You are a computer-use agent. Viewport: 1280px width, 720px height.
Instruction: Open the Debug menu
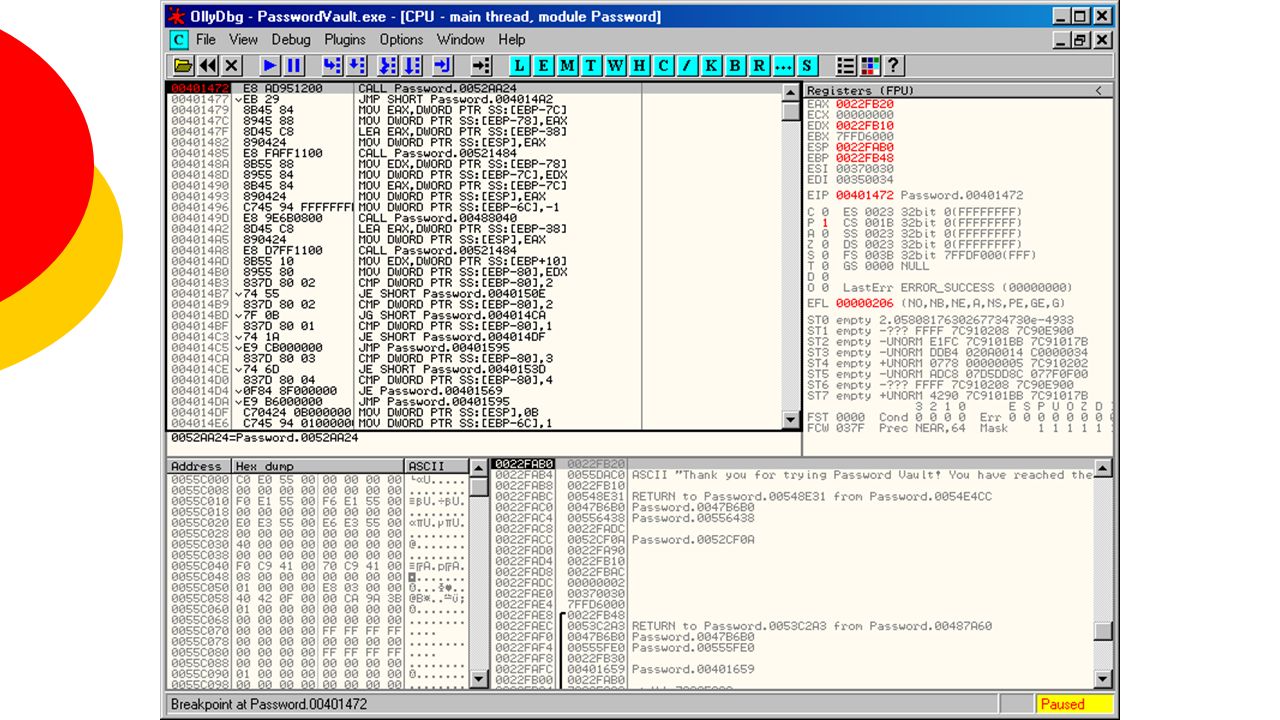291,40
